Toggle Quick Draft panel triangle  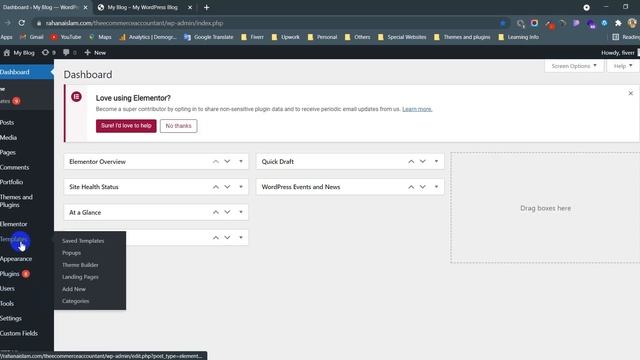tap(436, 162)
